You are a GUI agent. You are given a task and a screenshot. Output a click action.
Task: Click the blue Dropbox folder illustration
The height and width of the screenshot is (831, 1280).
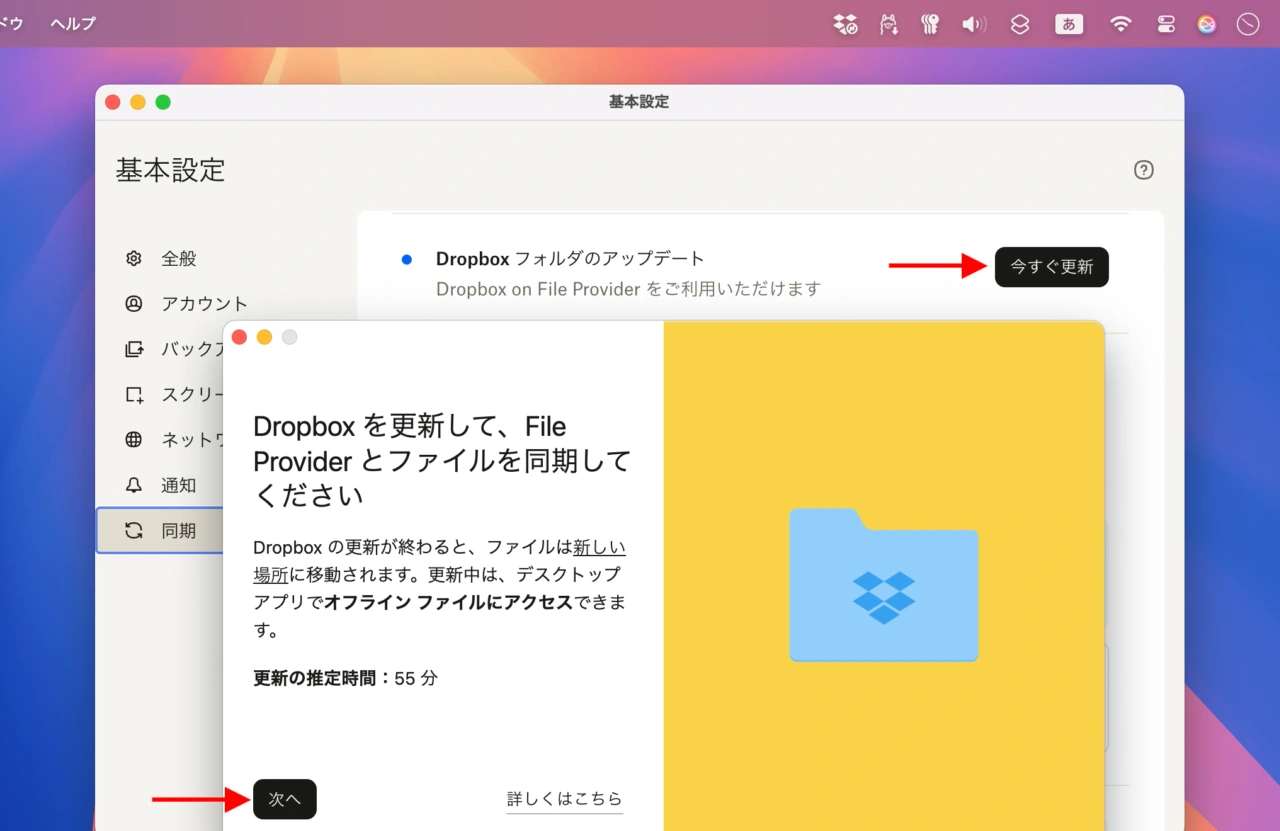[x=884, y=586]
